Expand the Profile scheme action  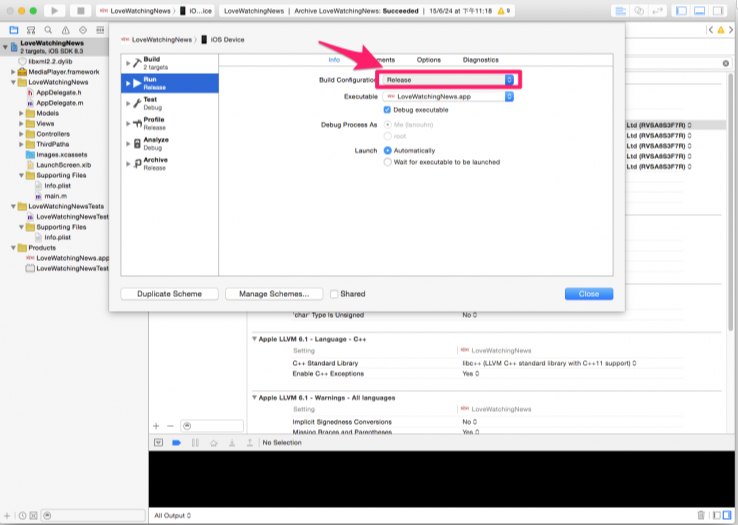(128, 123)
